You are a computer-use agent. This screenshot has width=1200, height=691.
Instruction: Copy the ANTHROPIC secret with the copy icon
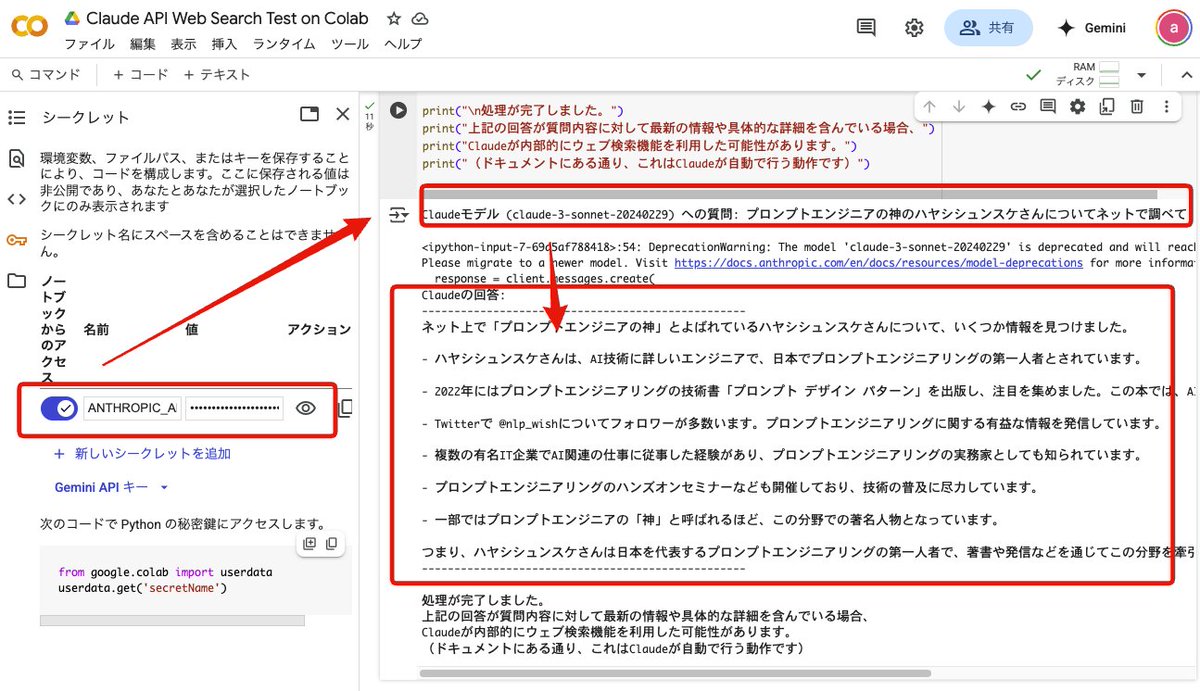[346, 408]
